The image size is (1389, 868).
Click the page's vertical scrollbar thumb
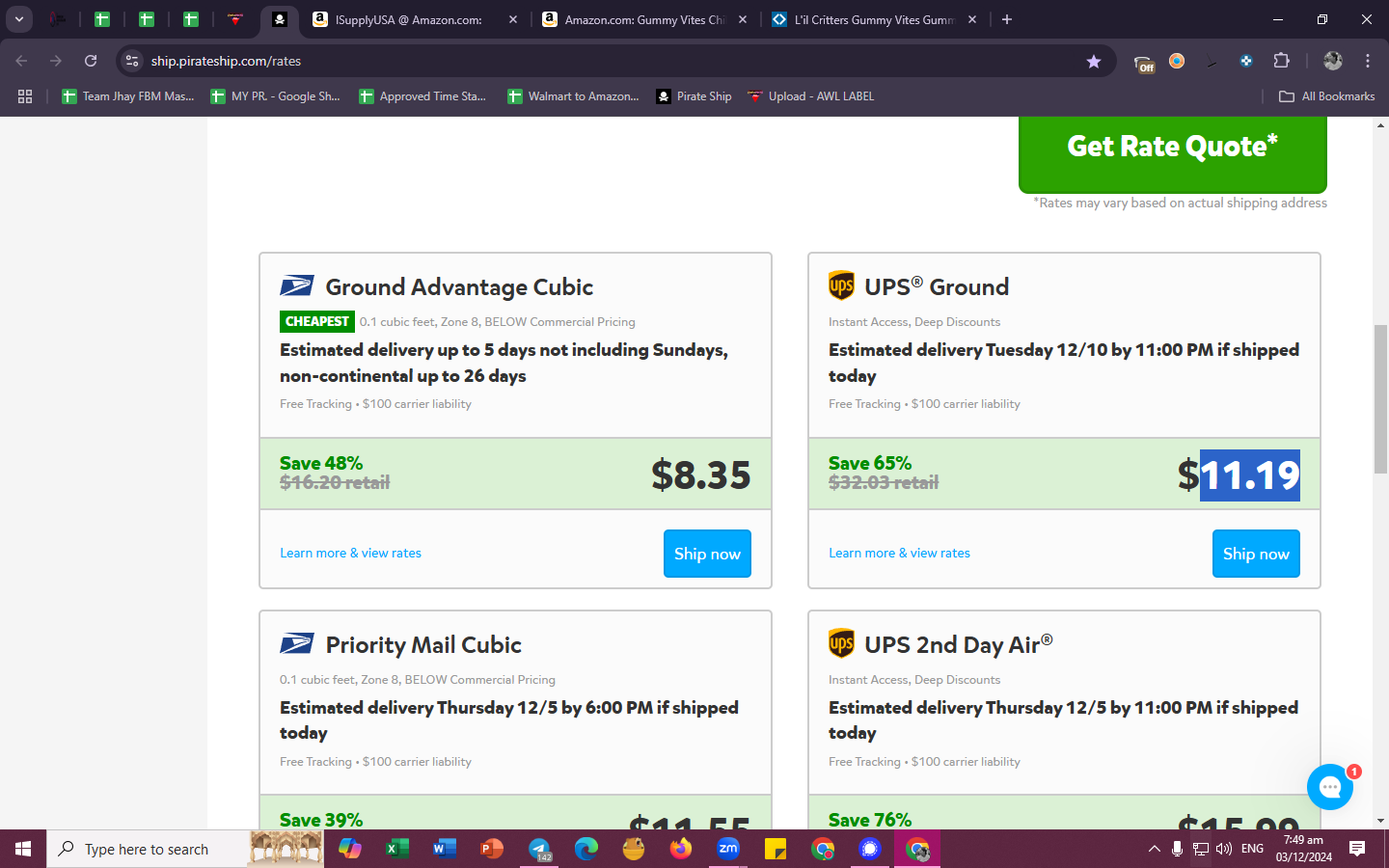pyautogui.click(x=1380, y=399)
